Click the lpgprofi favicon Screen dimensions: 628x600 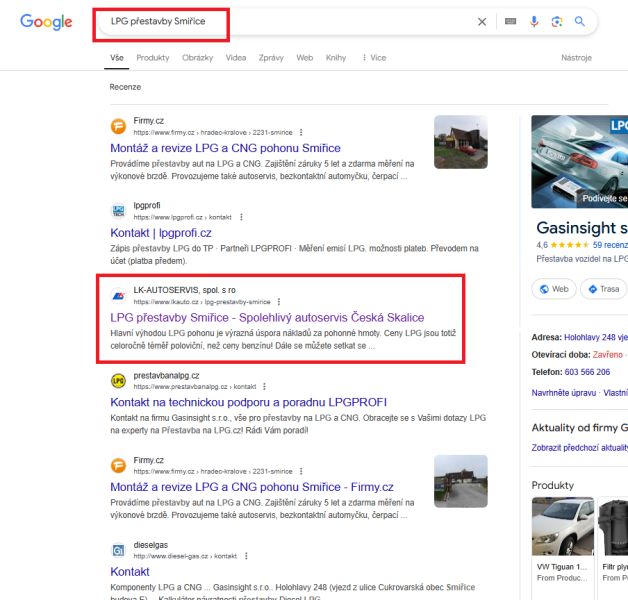(x=118, y=211)
